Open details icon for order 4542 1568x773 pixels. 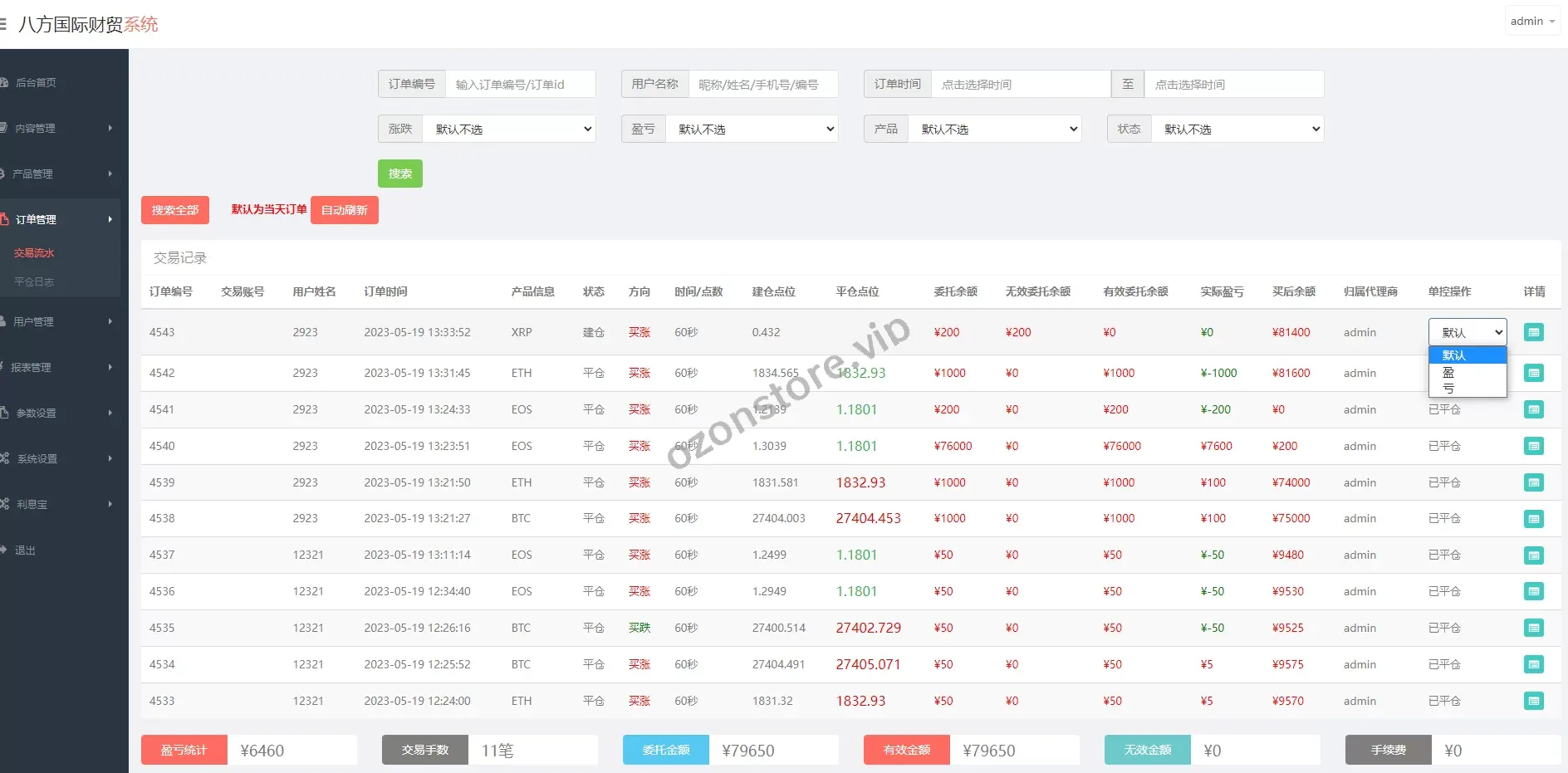pyautogui.click(x=1533, y=373)
